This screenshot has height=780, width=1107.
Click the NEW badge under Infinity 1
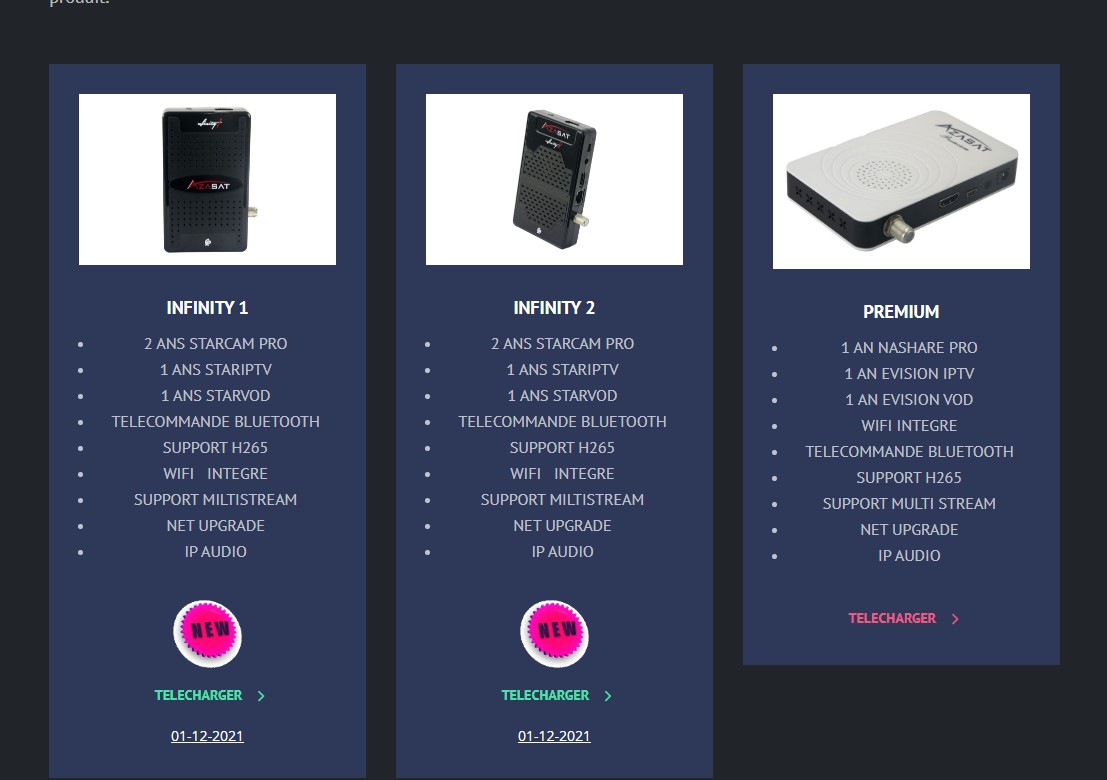point(208,634)
